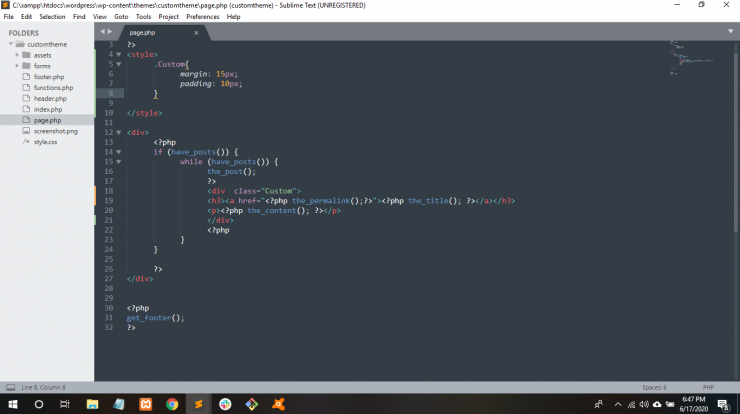This screenshot has height=414, width=740.
Task: Open the Preferences menu
Action: [202, 17]
